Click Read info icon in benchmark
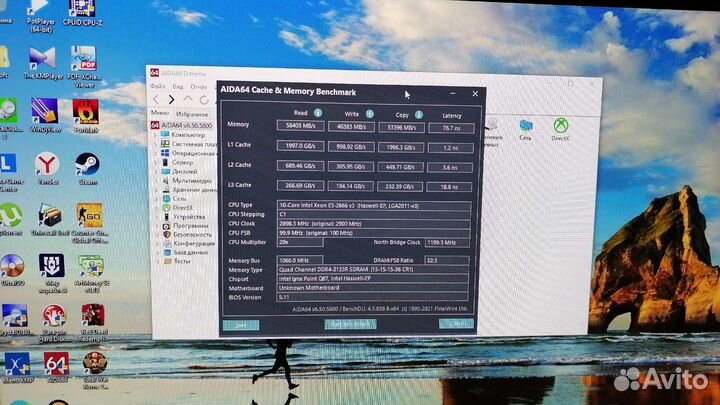This screenshot has width=720, height=405. [x=318, y=112]
